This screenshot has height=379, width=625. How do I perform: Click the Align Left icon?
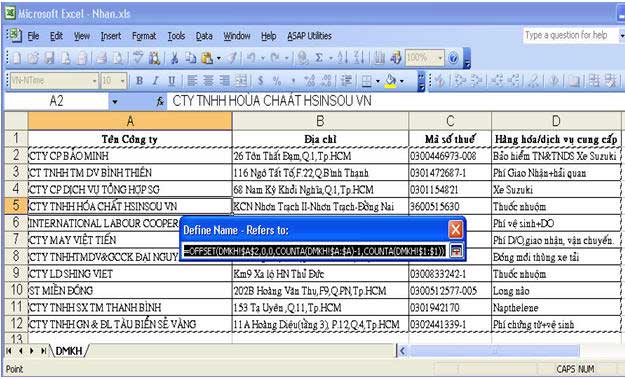click(x=192, y=81)
